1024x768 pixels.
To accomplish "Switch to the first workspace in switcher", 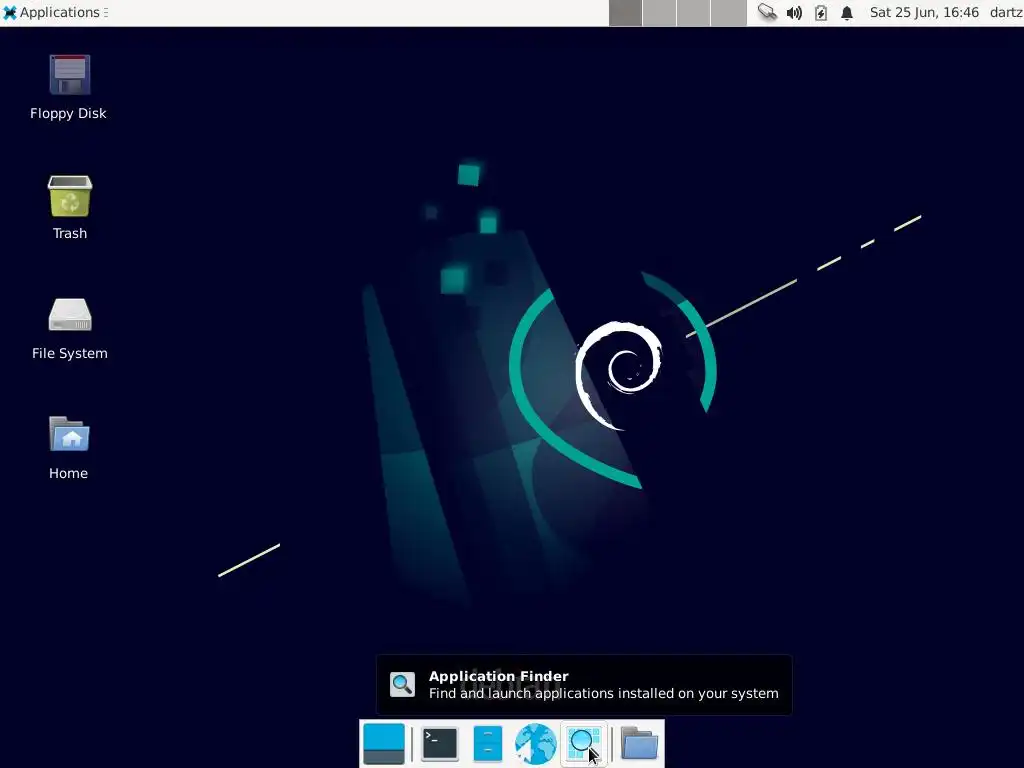I will coord(626,13).
